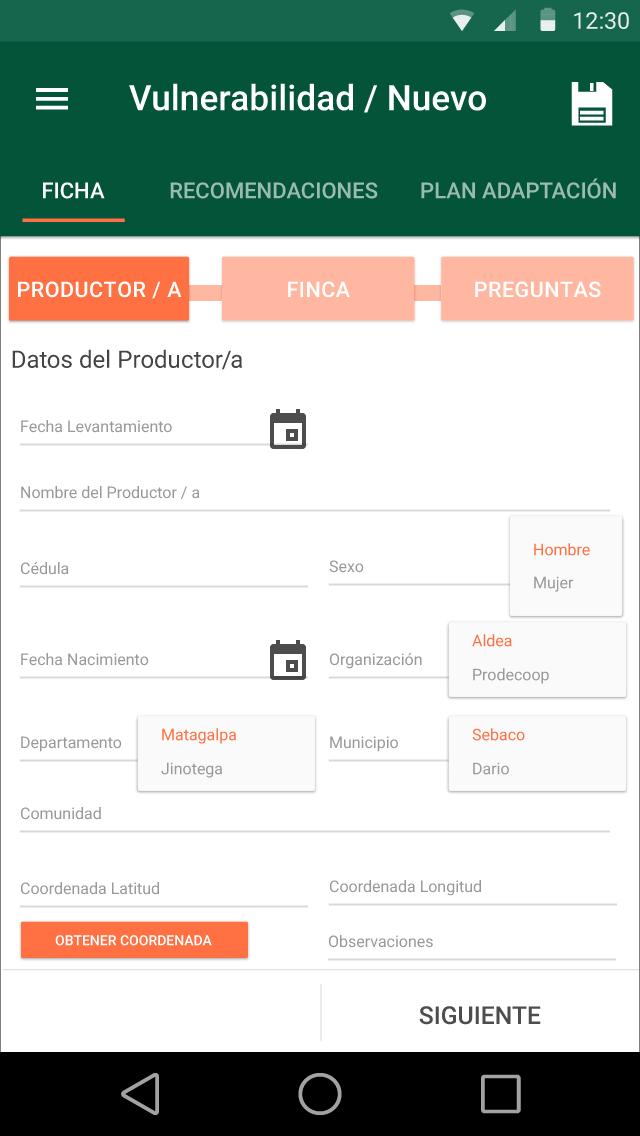Open the Plan Adaptación tab
640x1136 pixels.
[518, 191]
